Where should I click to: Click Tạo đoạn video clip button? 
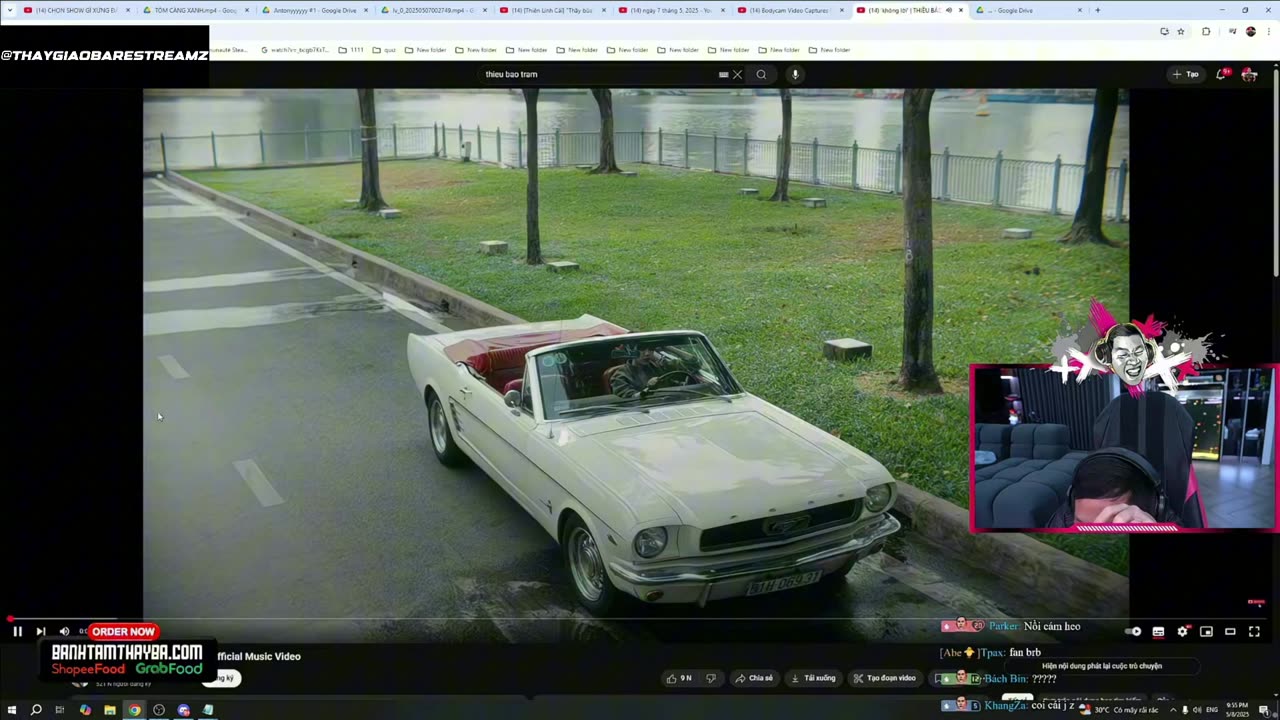point(885,678)
